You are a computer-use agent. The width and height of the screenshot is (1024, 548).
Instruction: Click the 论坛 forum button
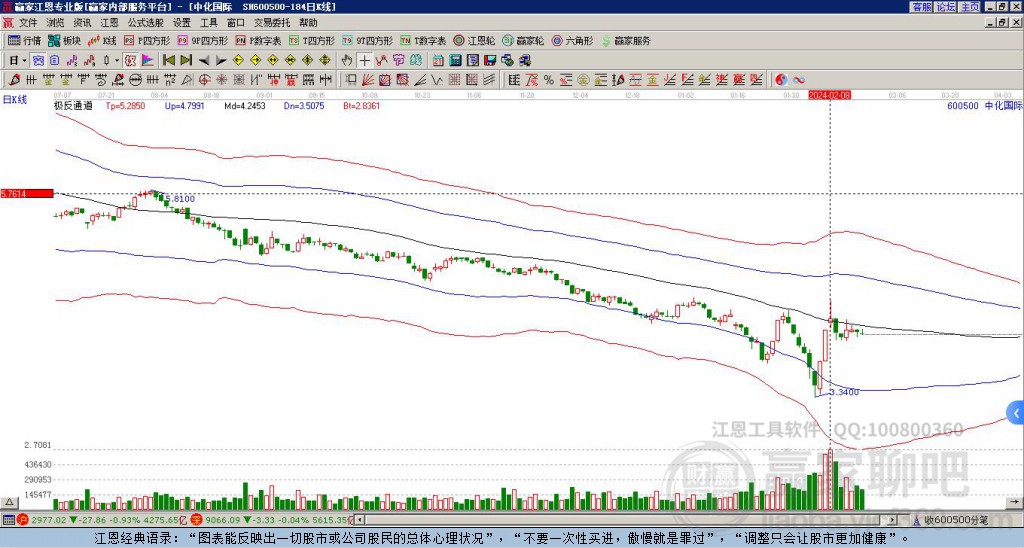click(x=945, y=7)
